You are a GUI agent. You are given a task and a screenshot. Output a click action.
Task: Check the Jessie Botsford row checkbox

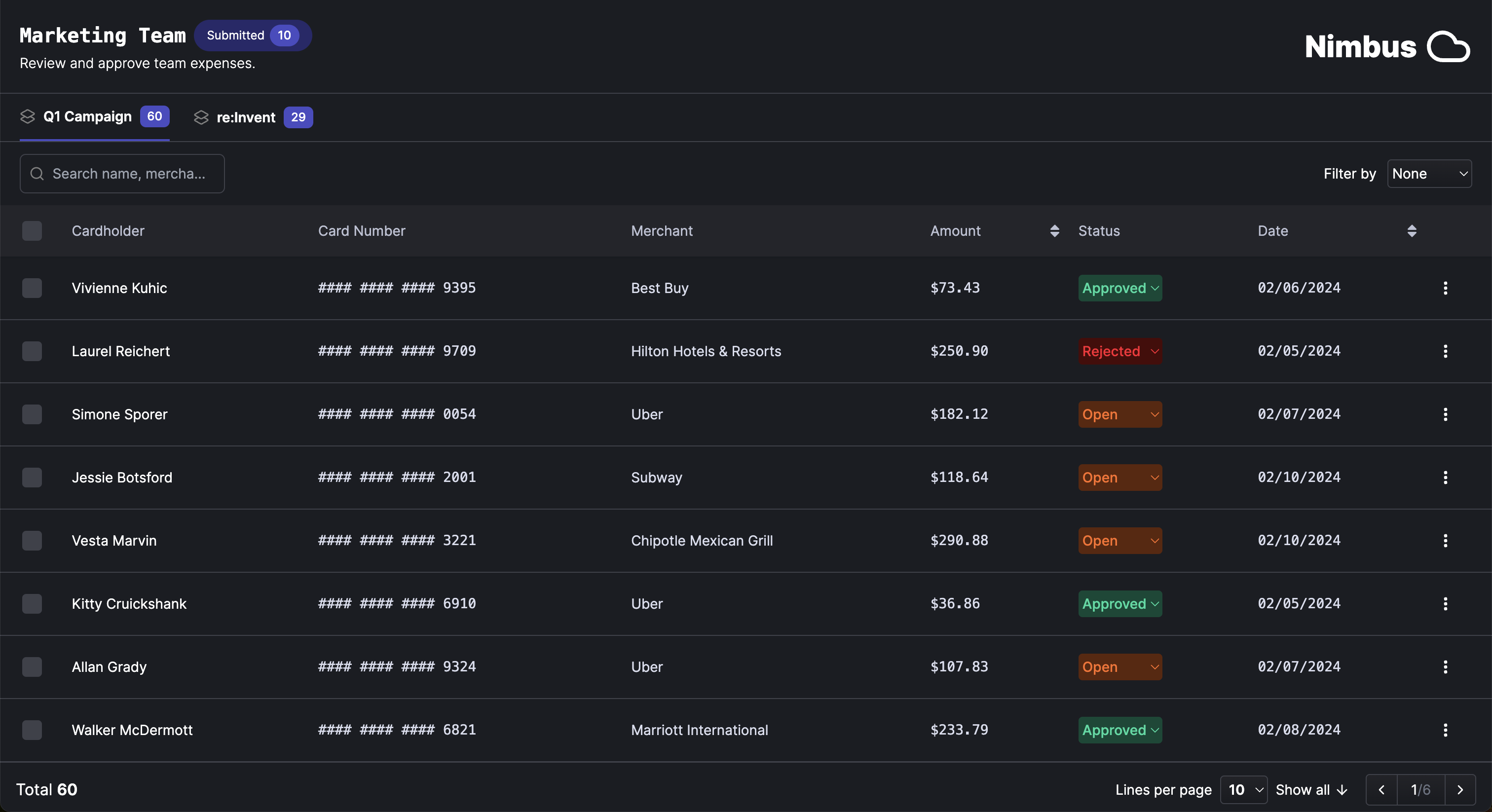pyautogui.click(x=32, y=477)
